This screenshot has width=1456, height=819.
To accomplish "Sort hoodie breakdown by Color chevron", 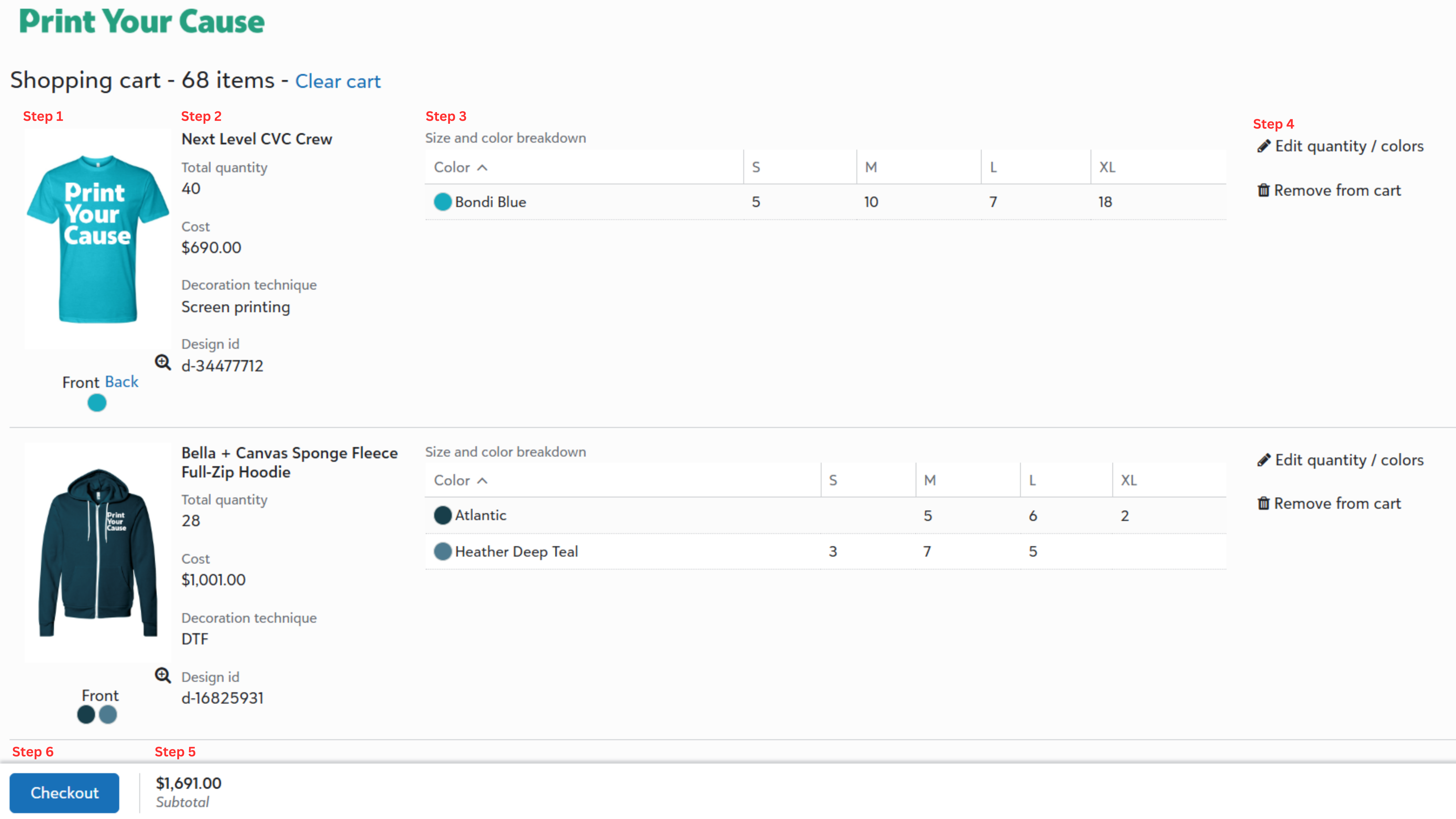I will 482,480.
